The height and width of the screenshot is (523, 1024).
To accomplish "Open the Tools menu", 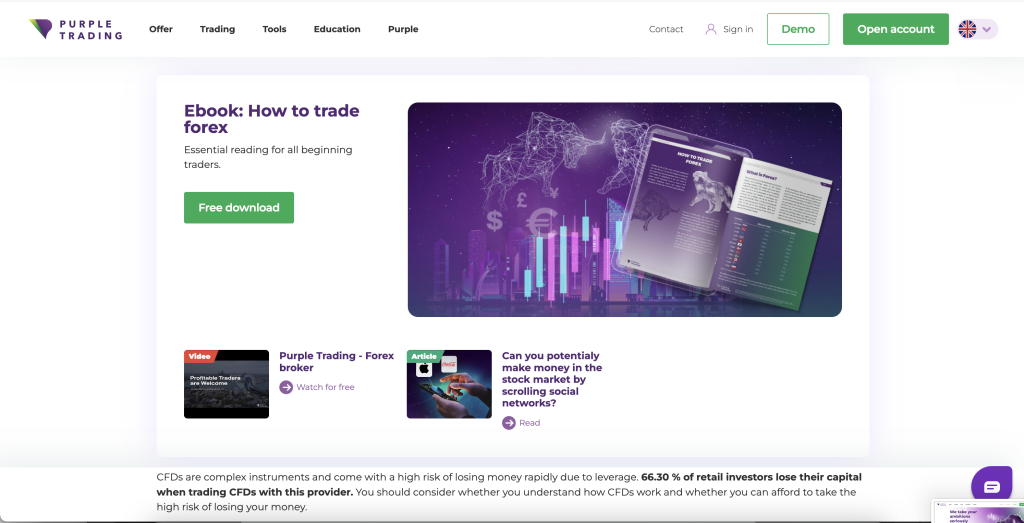I will (274, 29).
